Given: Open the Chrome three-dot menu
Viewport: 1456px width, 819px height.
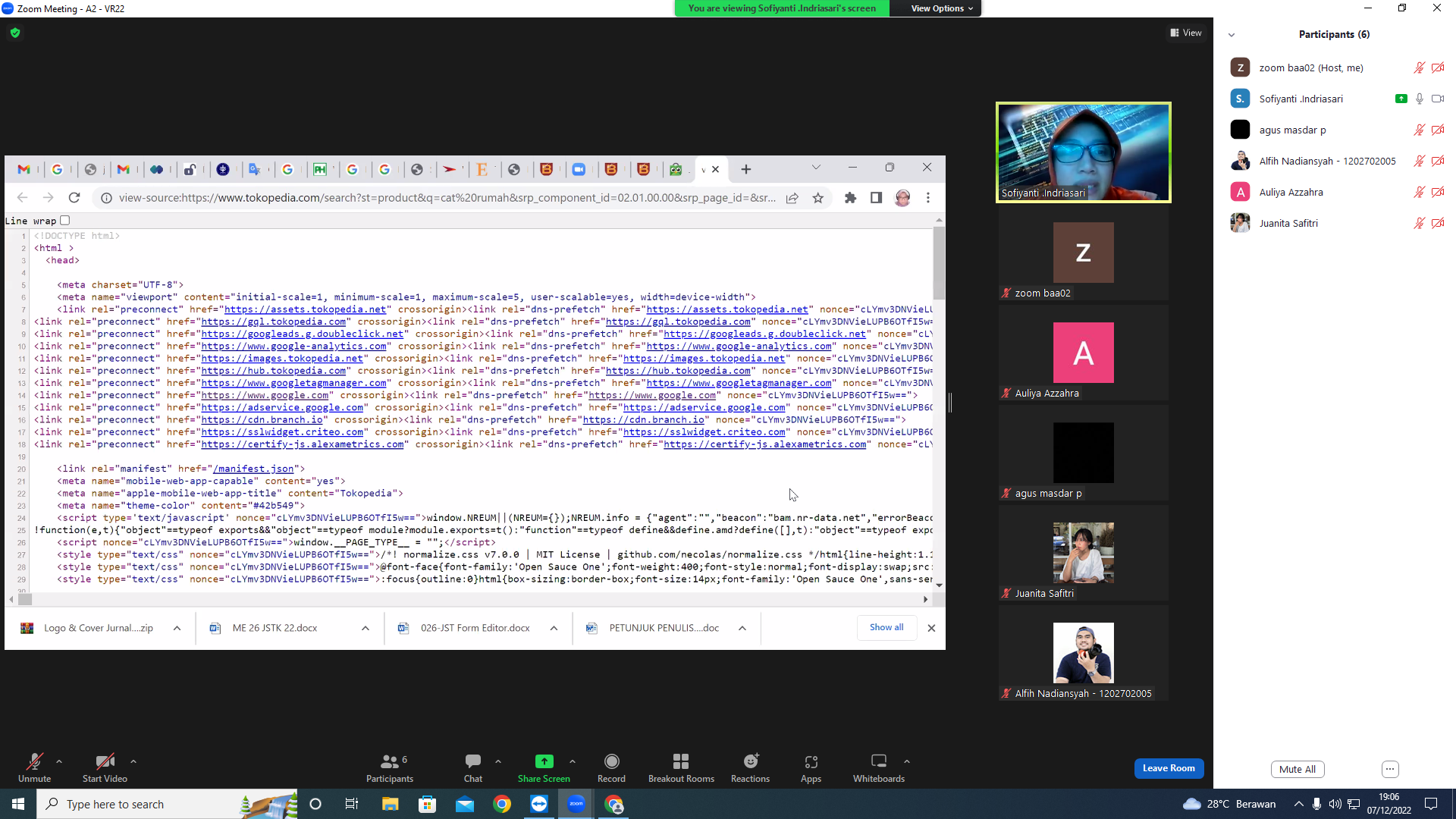Looking at the screenshot, I should tap(928, 198).
